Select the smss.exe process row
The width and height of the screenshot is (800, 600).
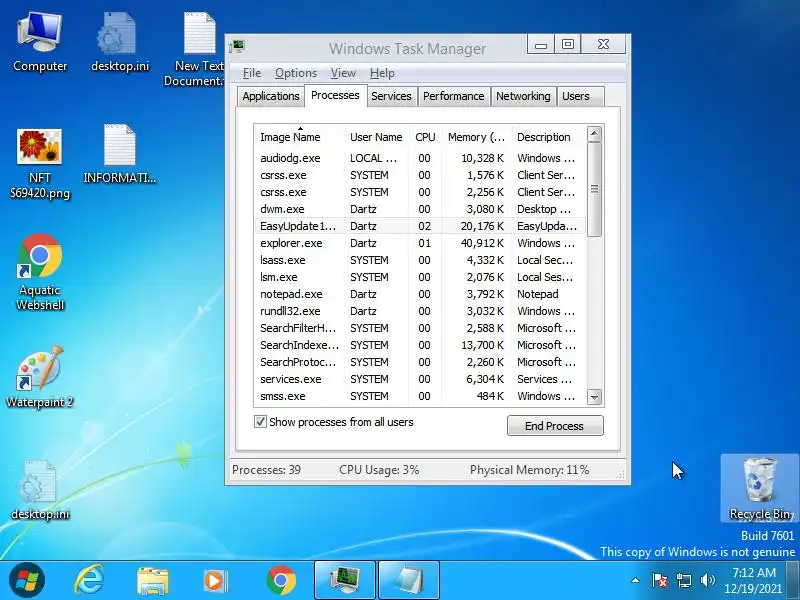(x=420, y=396)
